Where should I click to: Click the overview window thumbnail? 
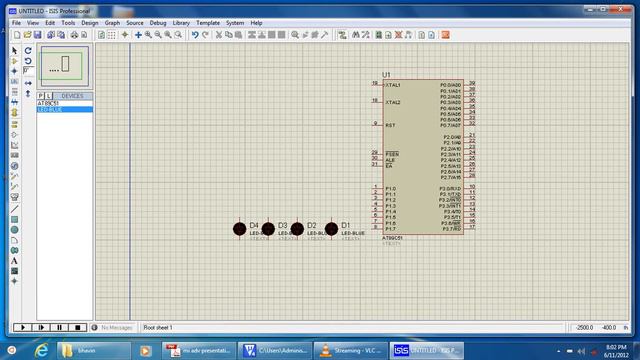(x=65, y=67)
